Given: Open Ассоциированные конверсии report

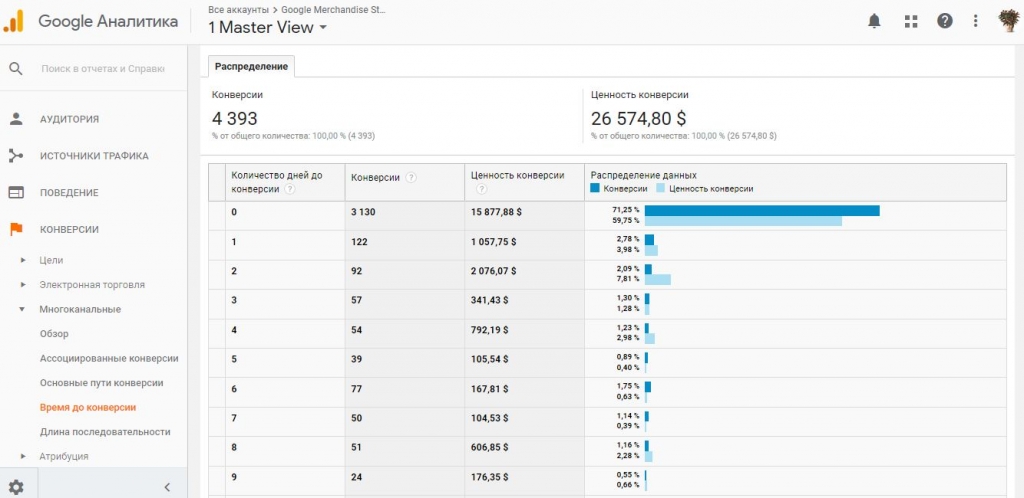Looking at the screenshot, I should (109, 358).
